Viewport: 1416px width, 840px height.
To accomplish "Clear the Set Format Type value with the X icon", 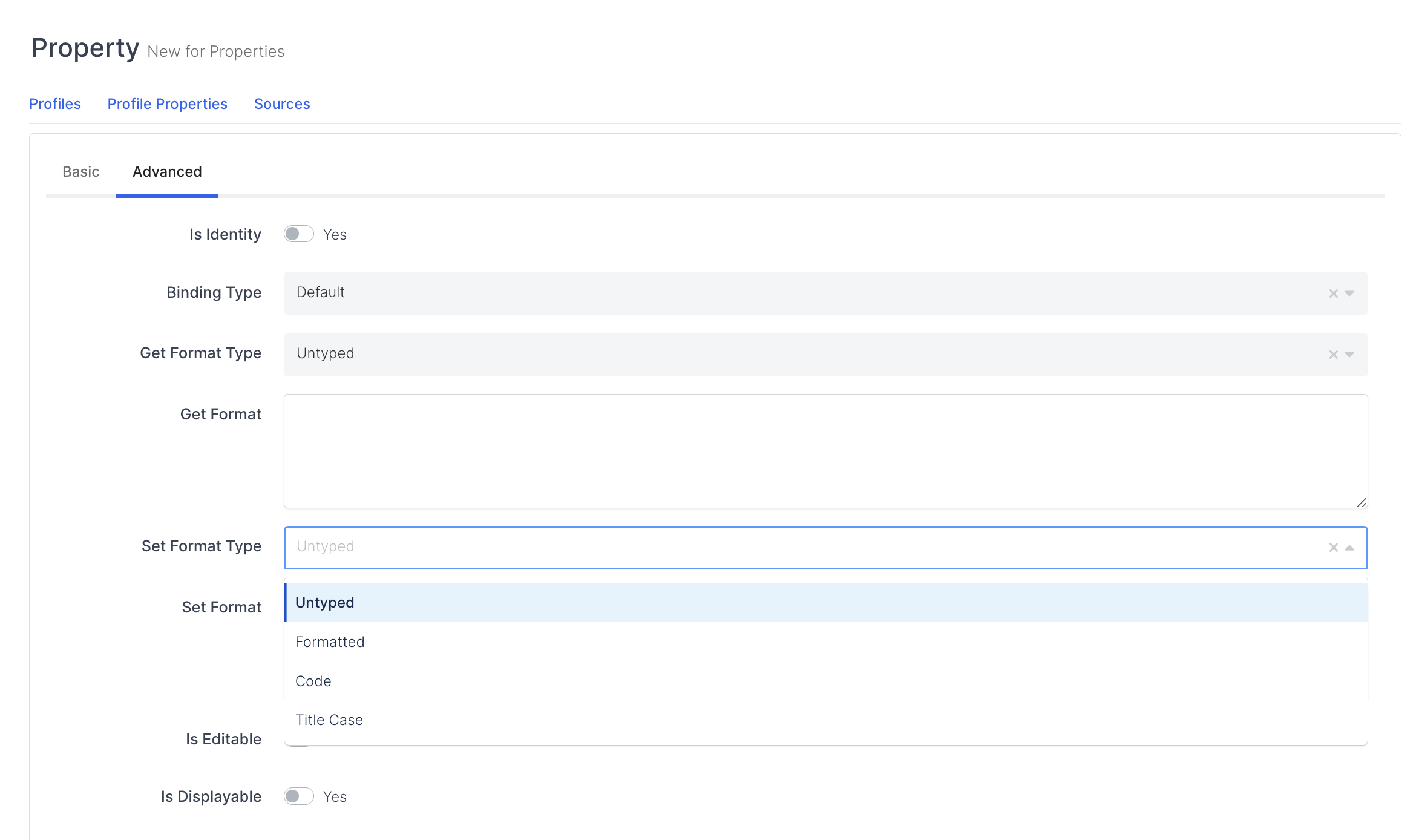I will click(x=1333, y=548).
